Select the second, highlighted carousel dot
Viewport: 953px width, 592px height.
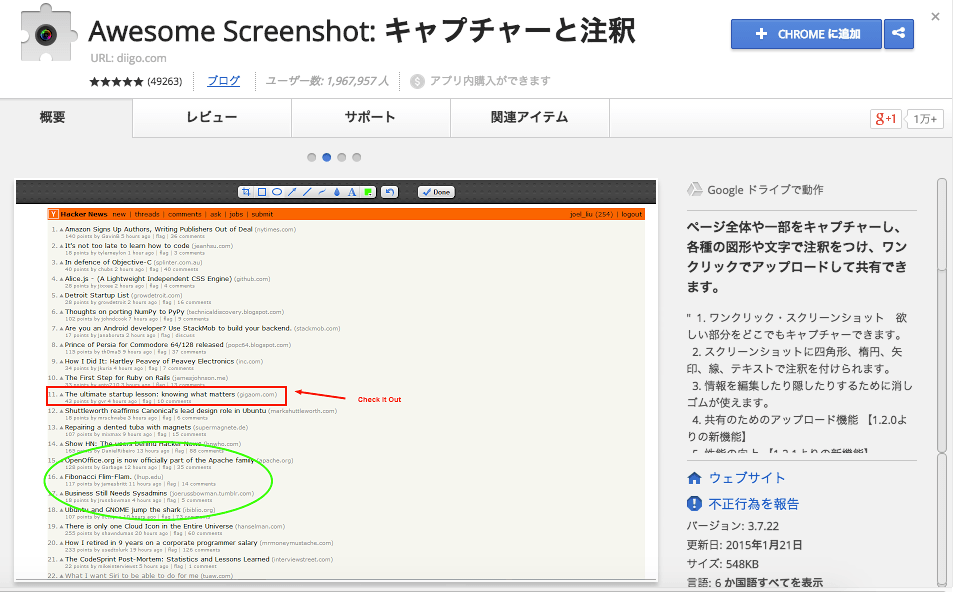click(326, 157)
